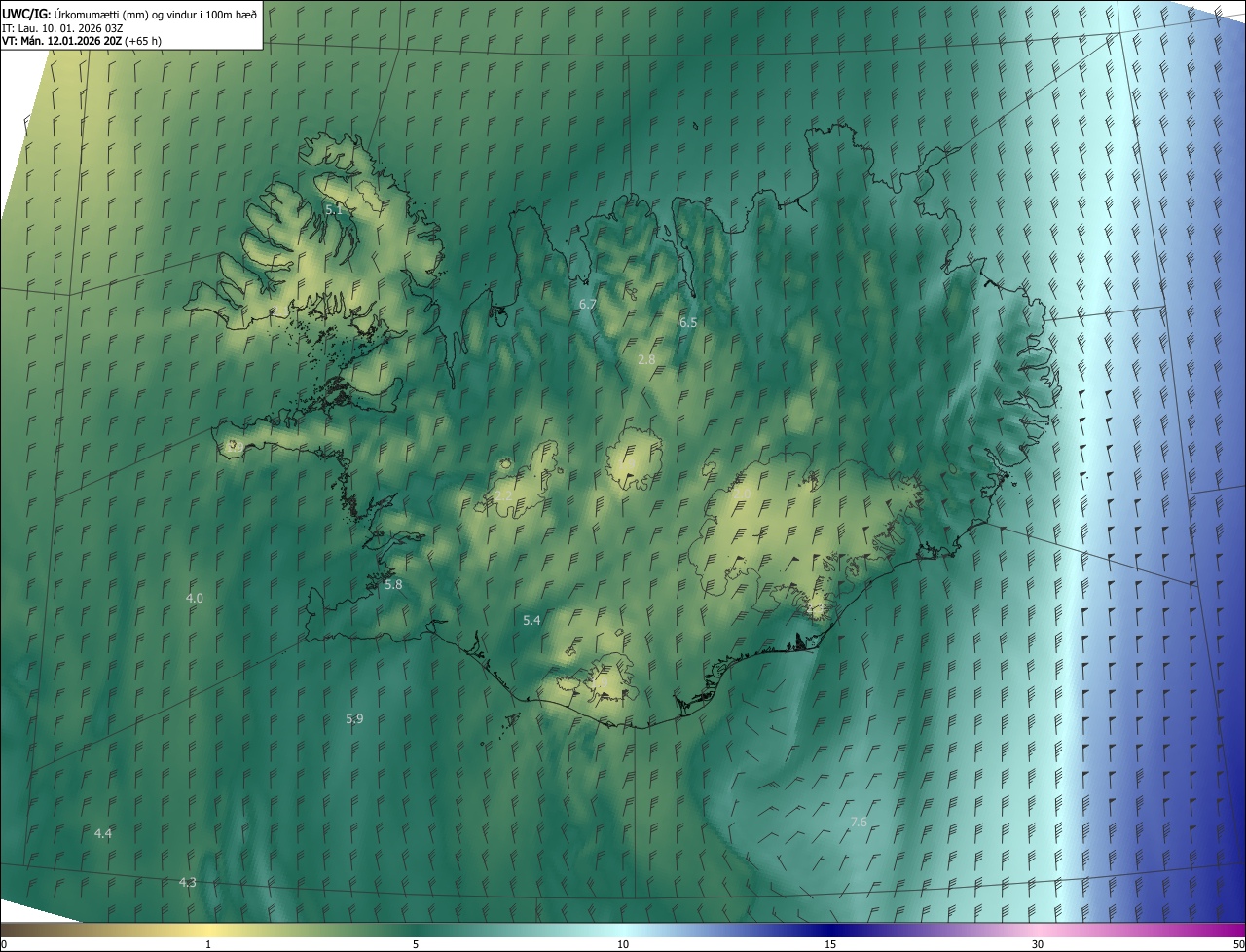Click the 10 tick on the colour scale
Screen dimensions: 1246x952
(623, 944)
